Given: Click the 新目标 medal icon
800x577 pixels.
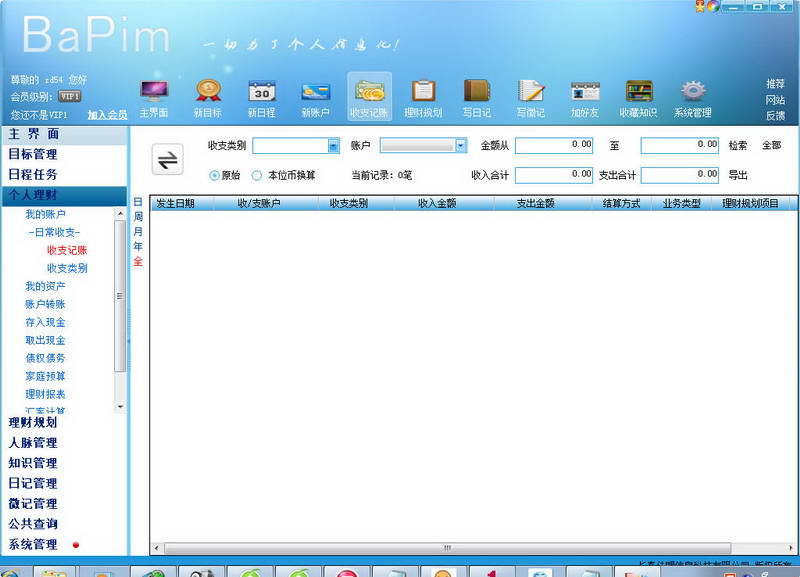Looking at the screenshot, I should click(208, 91).
